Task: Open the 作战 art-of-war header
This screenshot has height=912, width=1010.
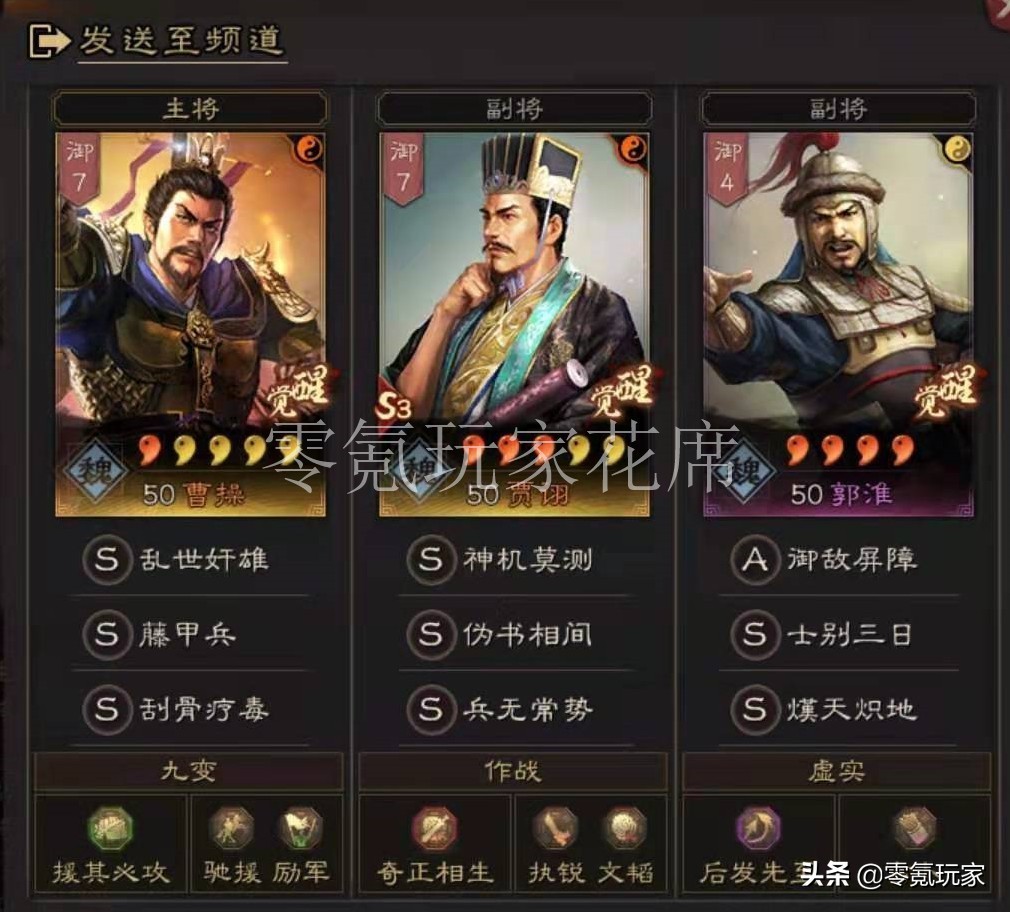Action: 513,771
